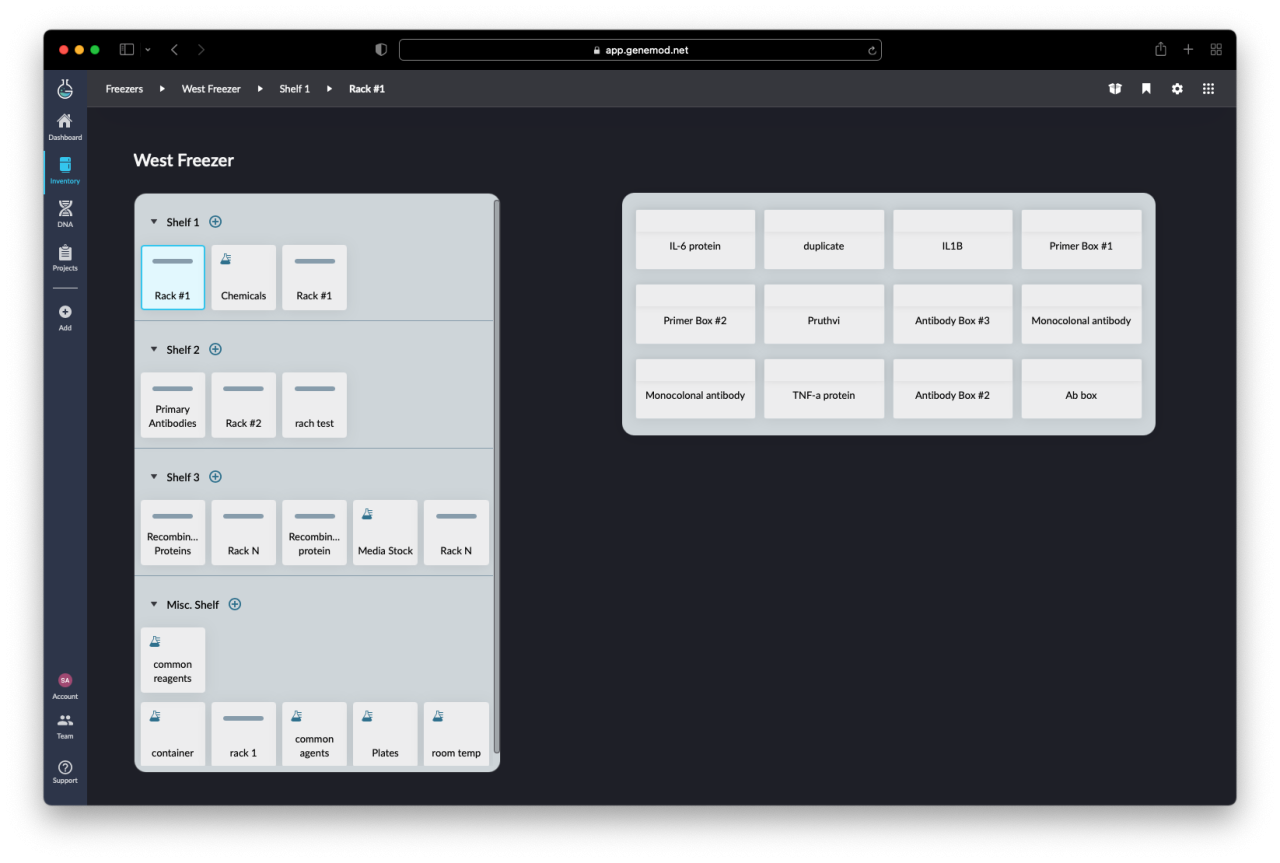
Task: Open the common agents category
Action: 314,735
